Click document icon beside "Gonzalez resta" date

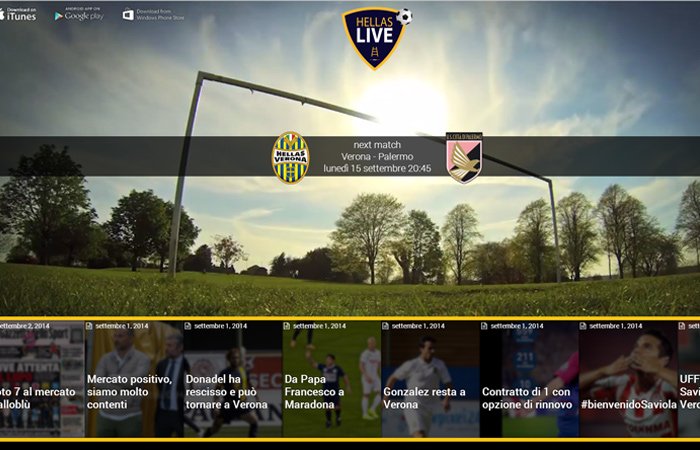(x=385, y=326)
